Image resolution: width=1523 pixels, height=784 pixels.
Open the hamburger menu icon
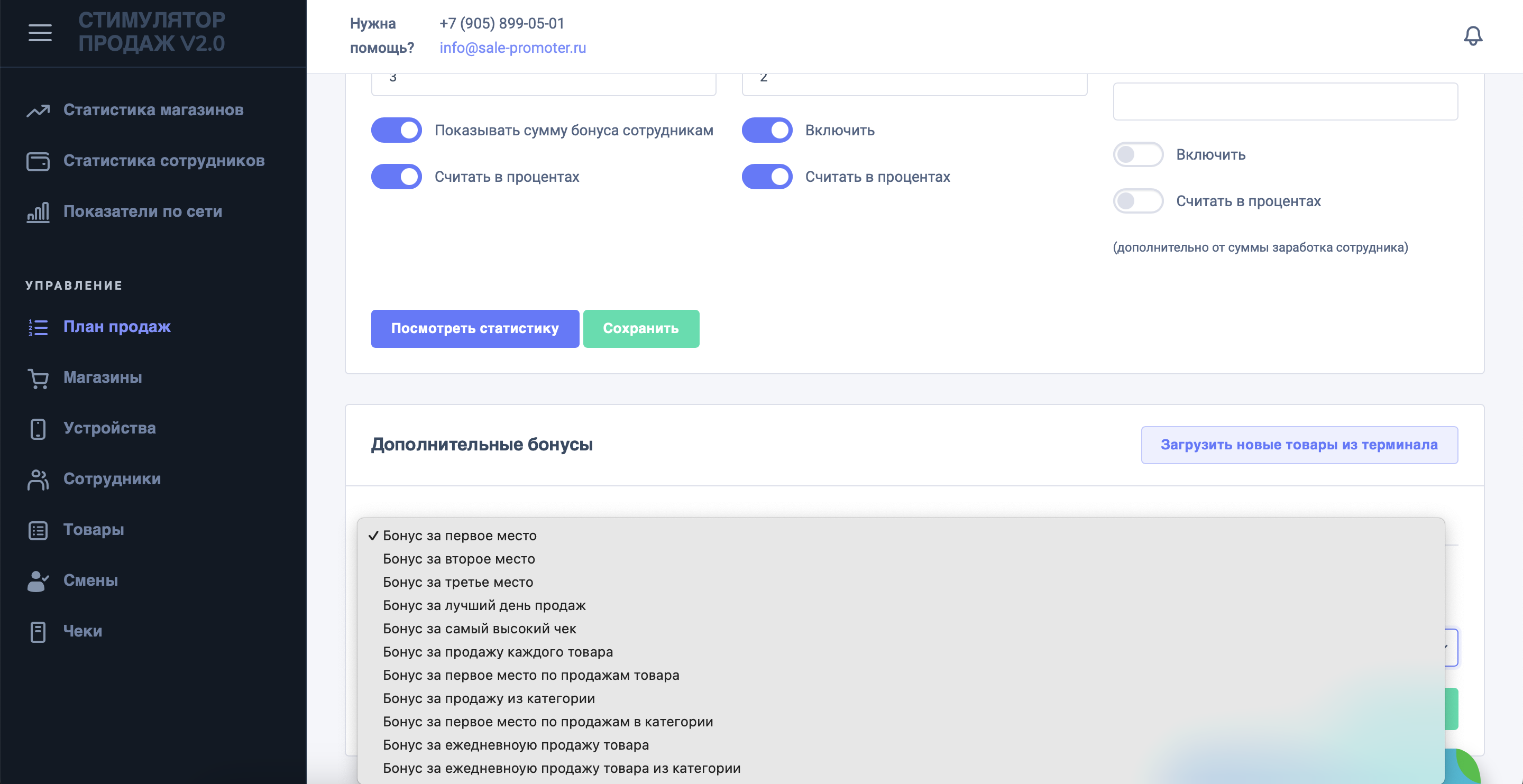coord(40,33)
